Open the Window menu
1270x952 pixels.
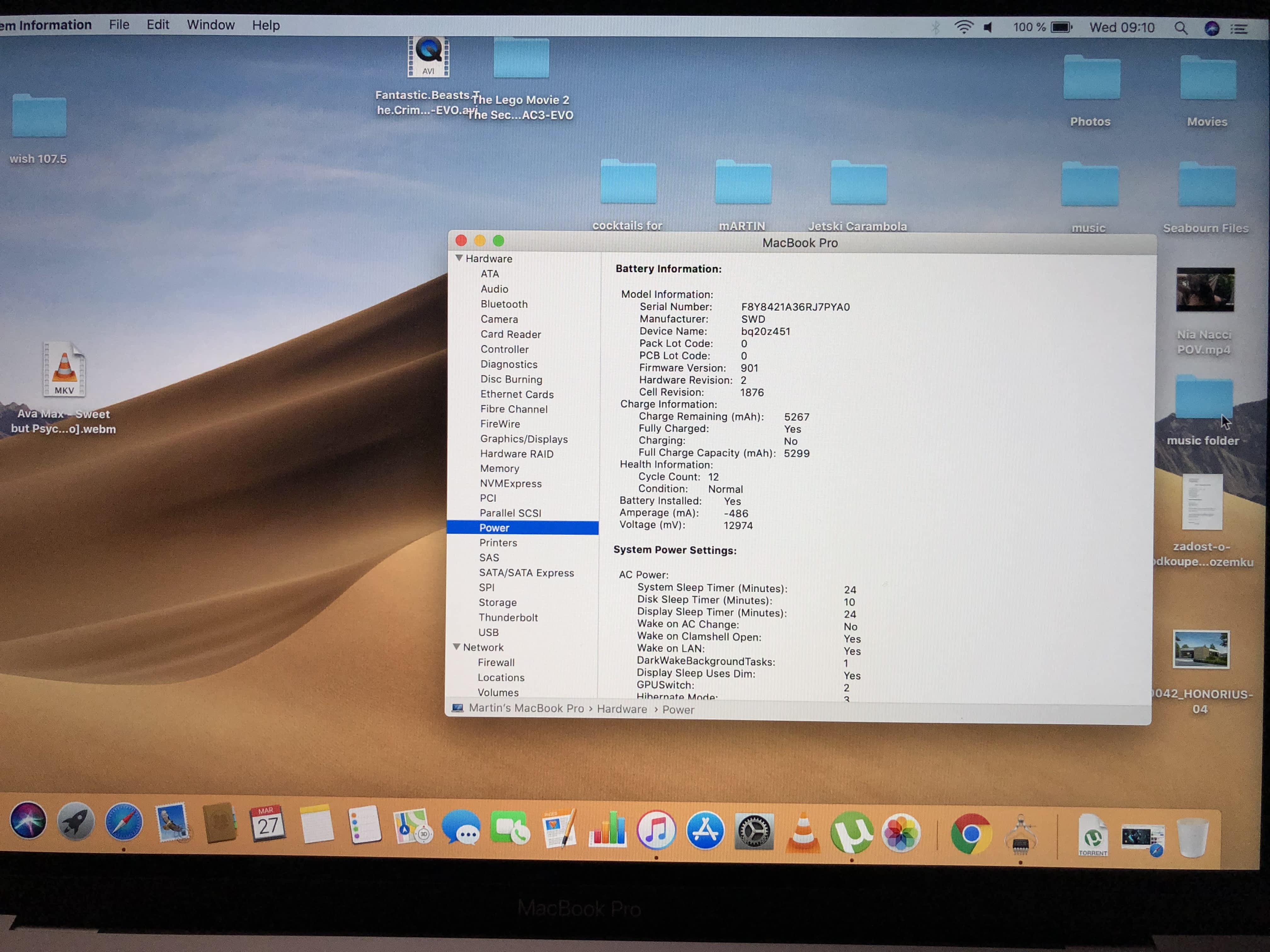pos(211,25)
